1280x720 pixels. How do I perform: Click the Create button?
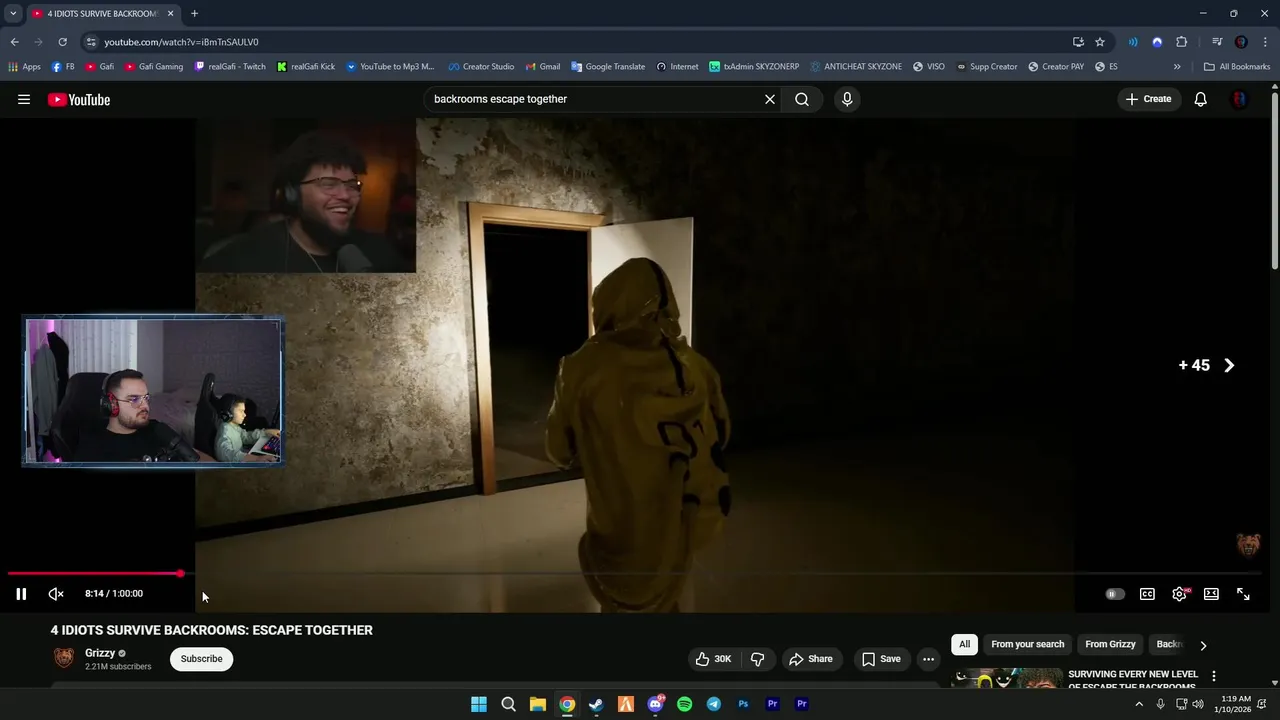click(1148, 99)
